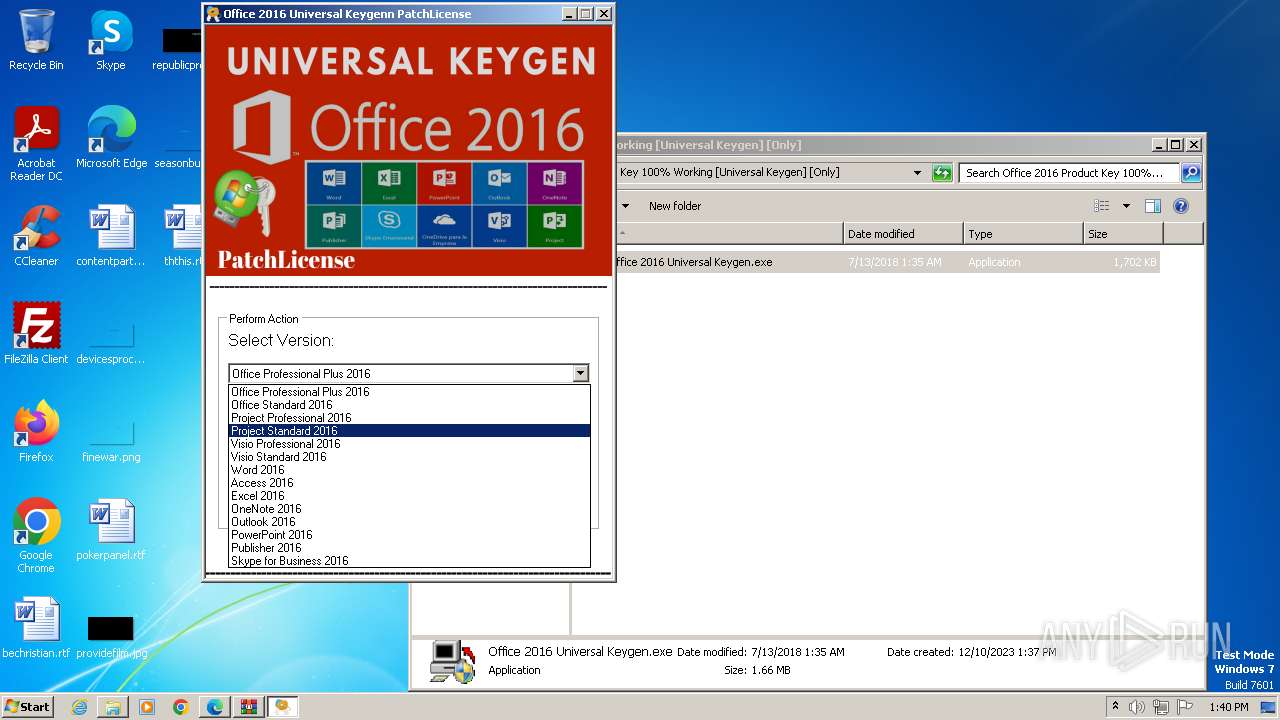Select highlighted Project Standard 2016 entry
Viewport: 1280px width, 720px height.
tap(409, 431)
